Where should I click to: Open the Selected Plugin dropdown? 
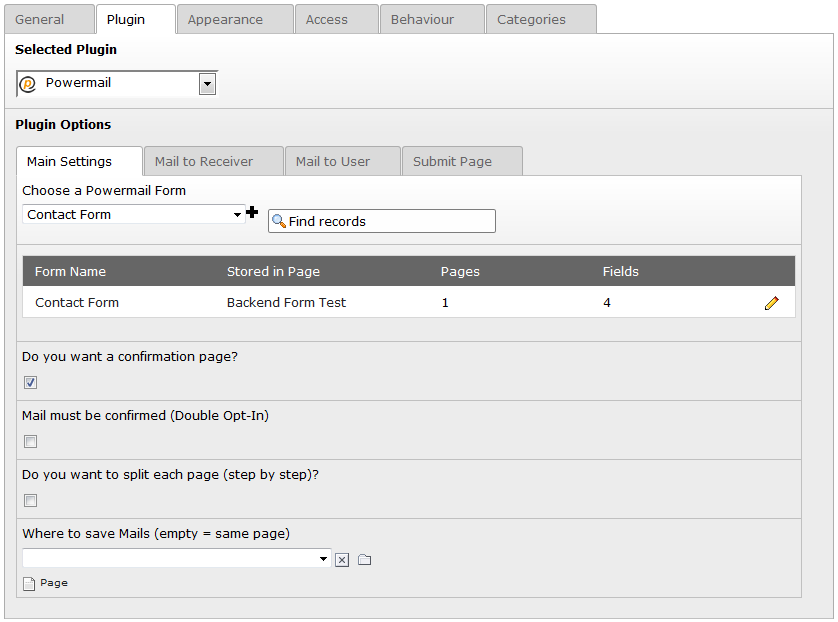tap(207, 84)
